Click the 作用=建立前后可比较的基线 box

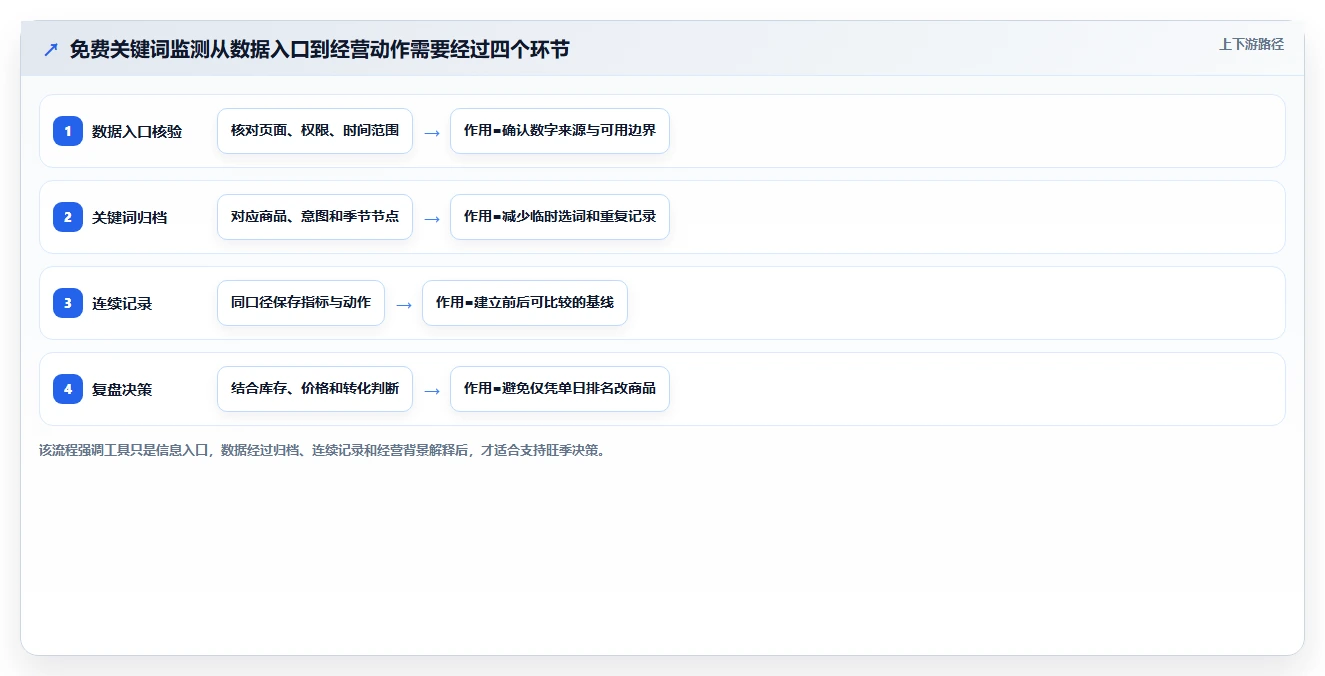(525, 303)
